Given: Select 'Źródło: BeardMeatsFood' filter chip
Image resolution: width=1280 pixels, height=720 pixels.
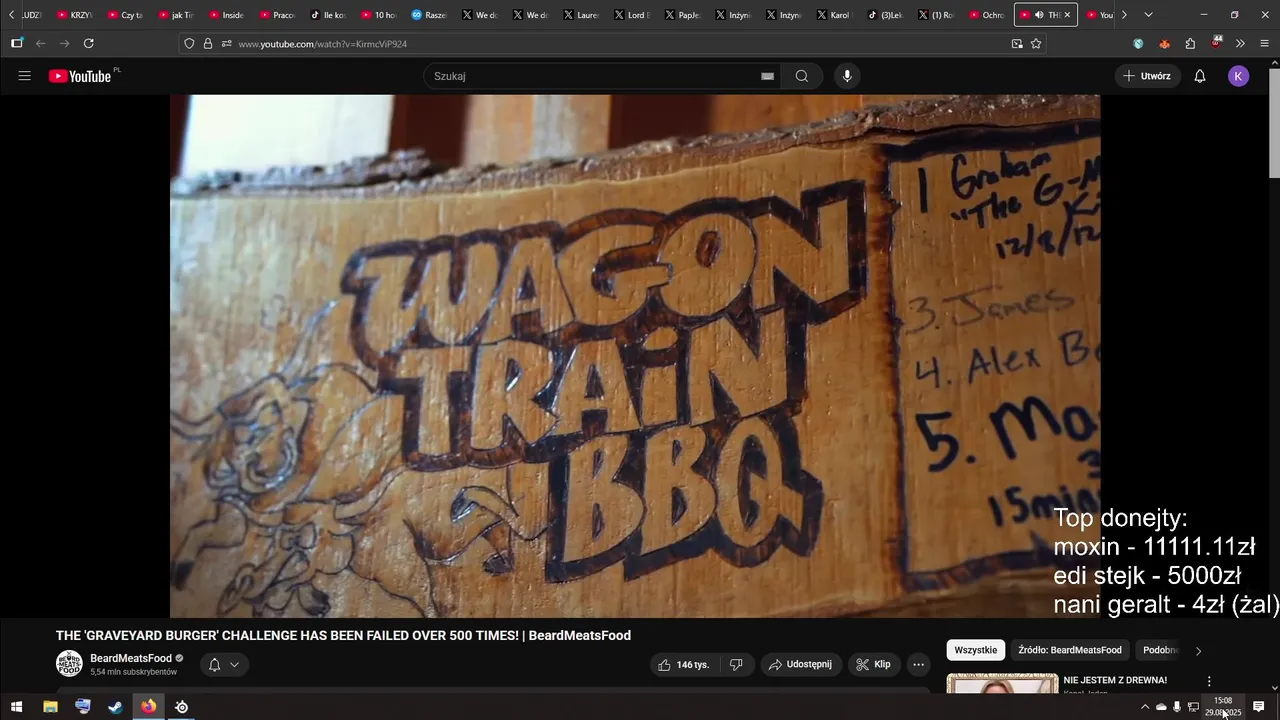Looking at the screenshot, I should point(1069,650).
